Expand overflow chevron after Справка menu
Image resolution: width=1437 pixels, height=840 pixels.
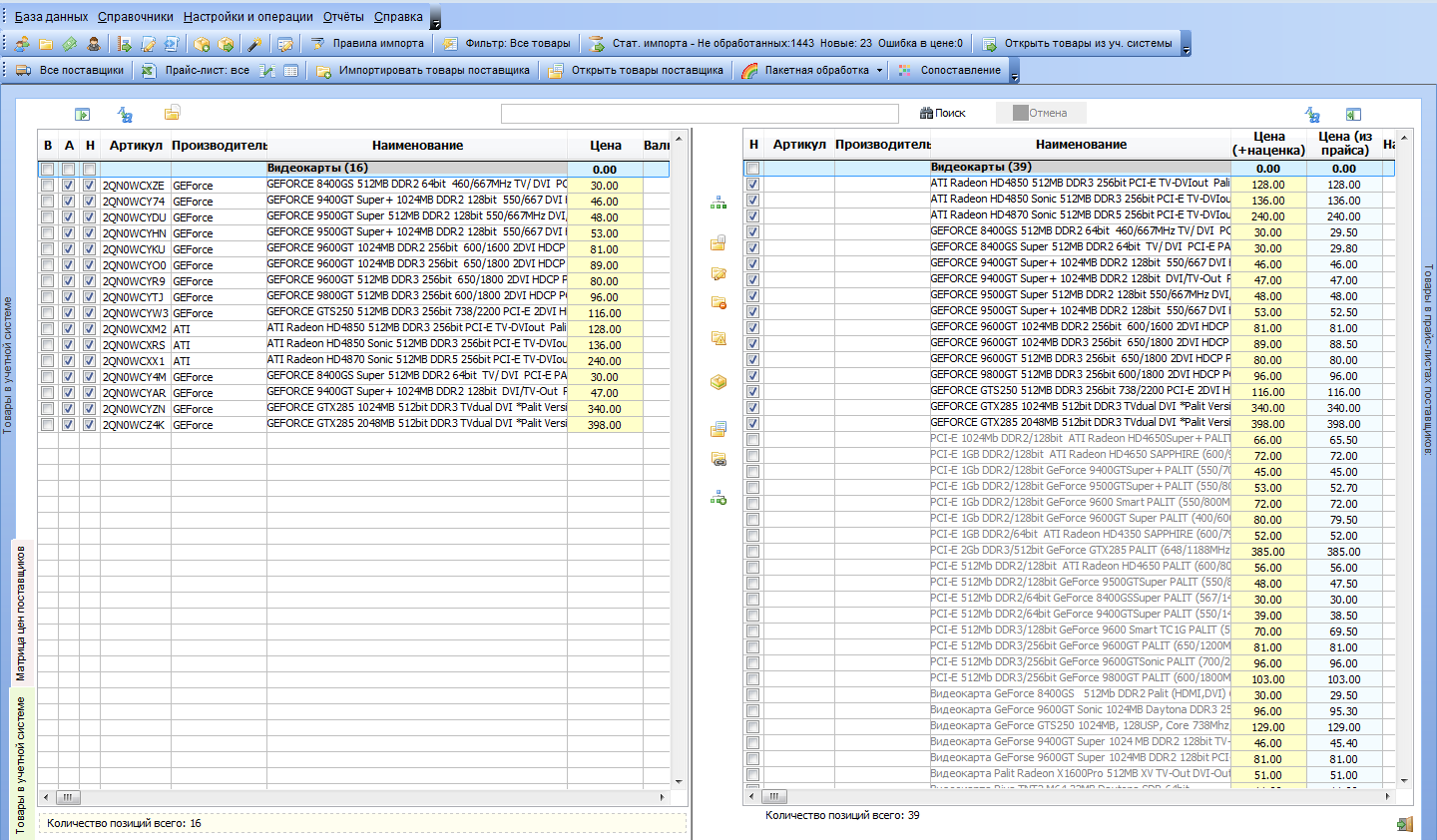(x=435, y=18)
